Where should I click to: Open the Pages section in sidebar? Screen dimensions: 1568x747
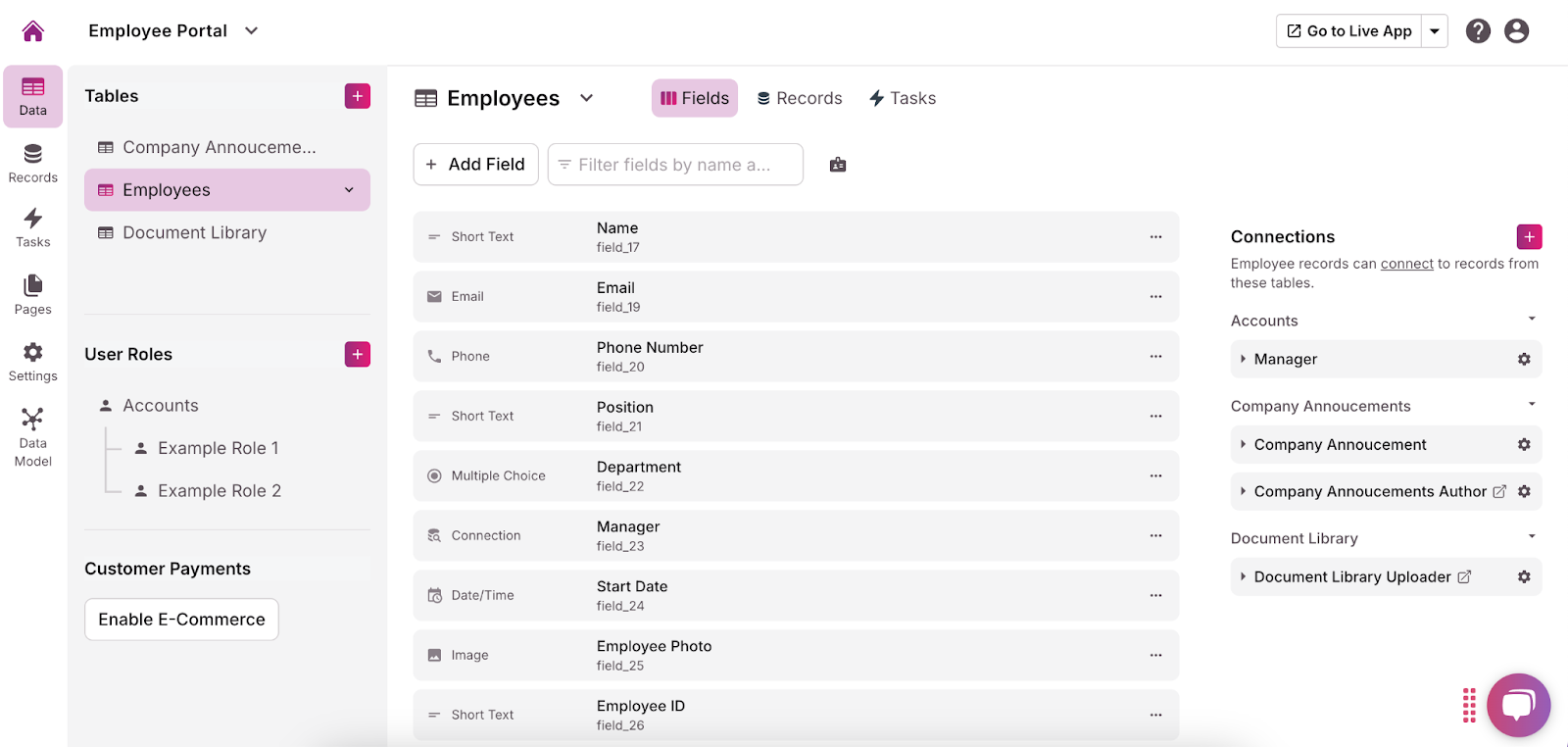[32, 295]
